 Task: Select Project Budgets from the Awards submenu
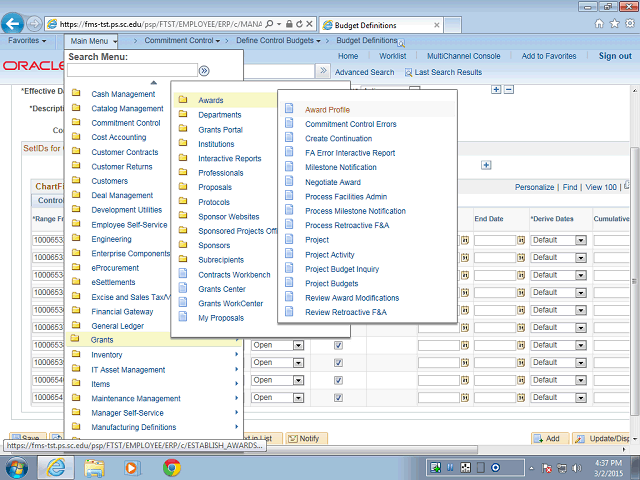click(x=331, y=284)
